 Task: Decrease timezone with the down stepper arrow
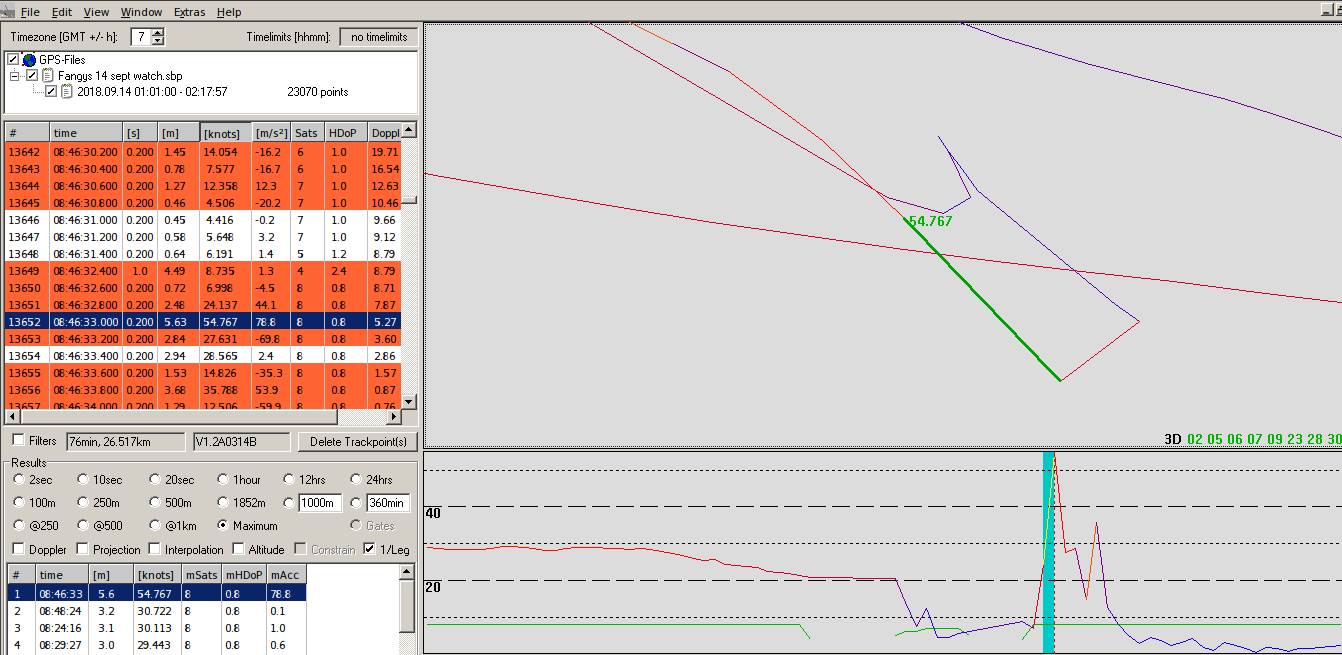[158, 41]
